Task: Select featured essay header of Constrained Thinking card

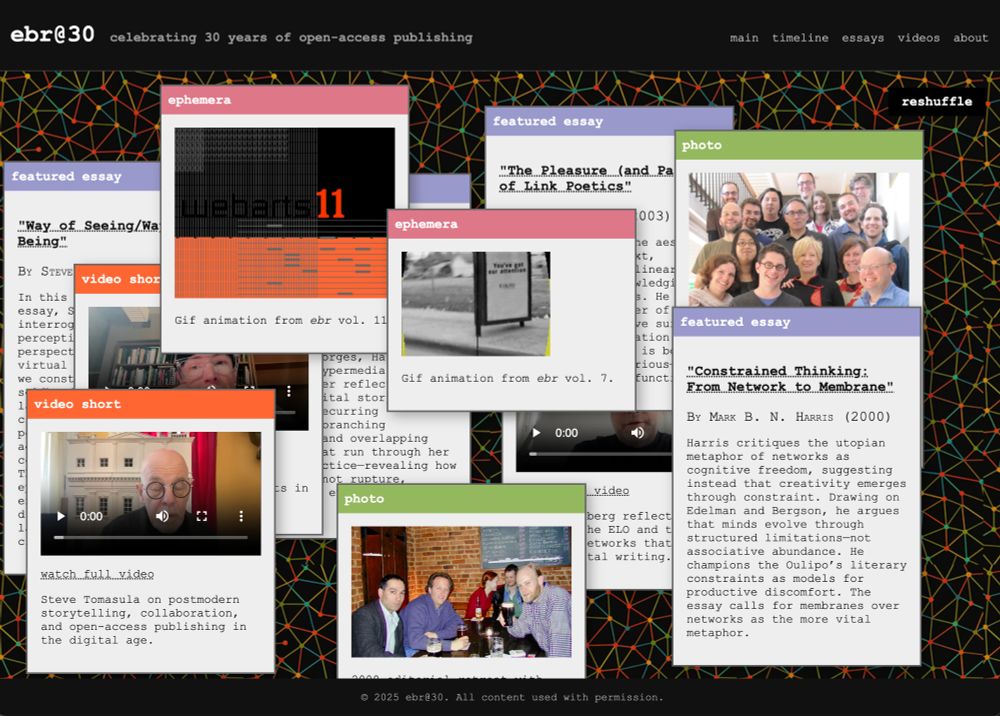Action: pos(797,322)
